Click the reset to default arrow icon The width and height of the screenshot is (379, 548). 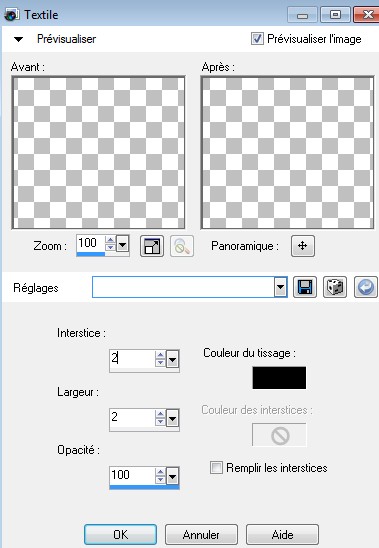pos(366,287)
